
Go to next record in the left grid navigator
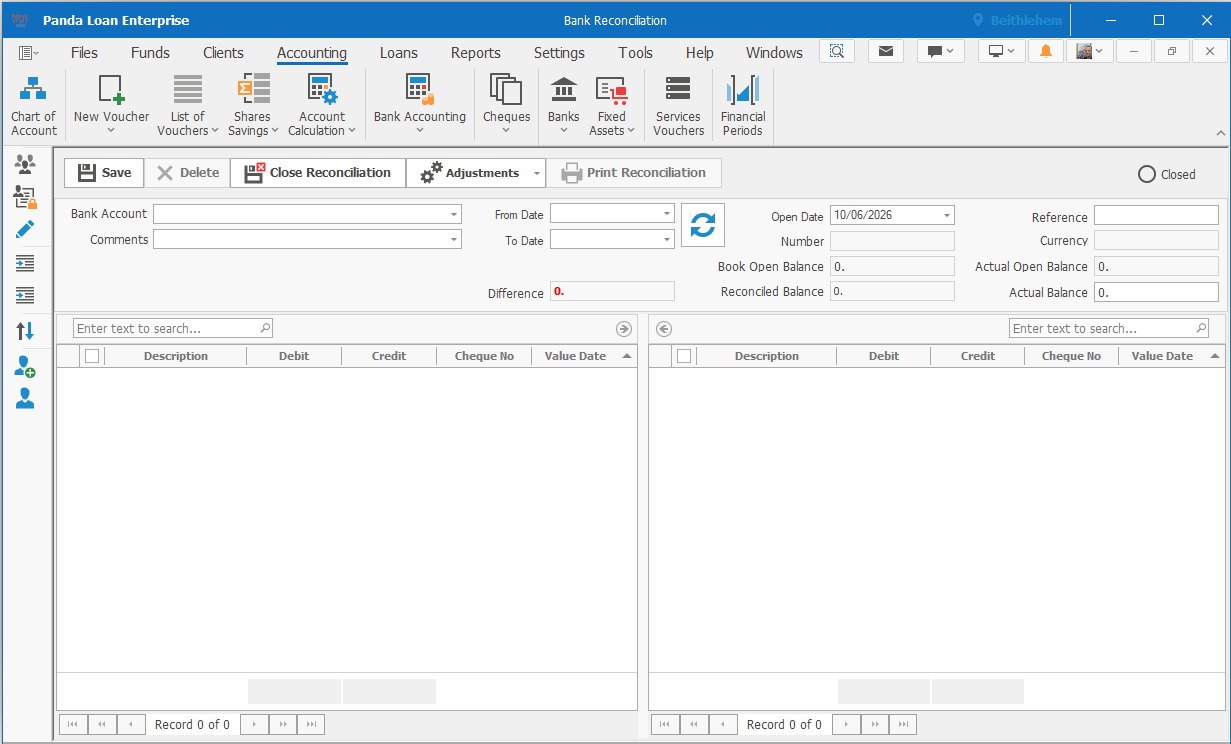click(254, 725)
